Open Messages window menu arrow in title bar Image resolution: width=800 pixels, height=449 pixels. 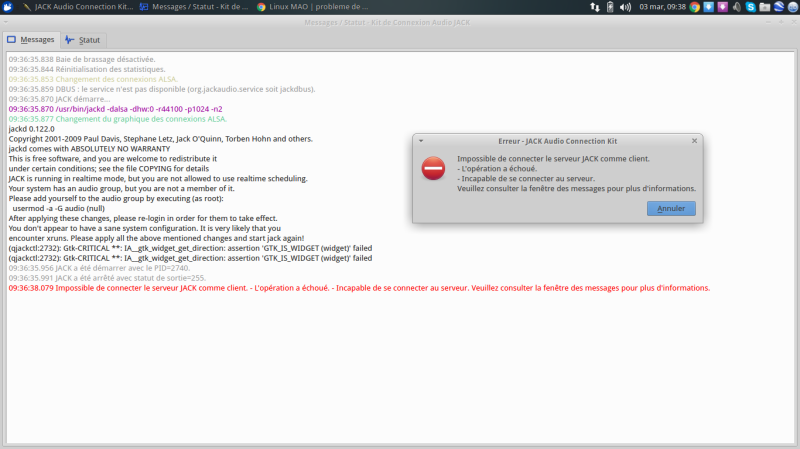[x=5, y=22]
